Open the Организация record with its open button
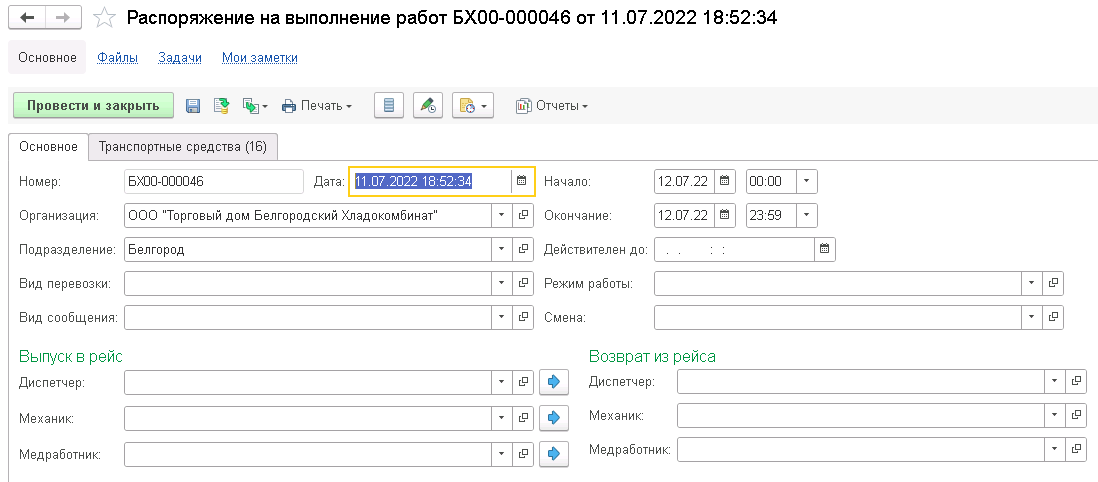This screenshot has width=1098, height=482. pyautogui.click(x=523, y=215)
